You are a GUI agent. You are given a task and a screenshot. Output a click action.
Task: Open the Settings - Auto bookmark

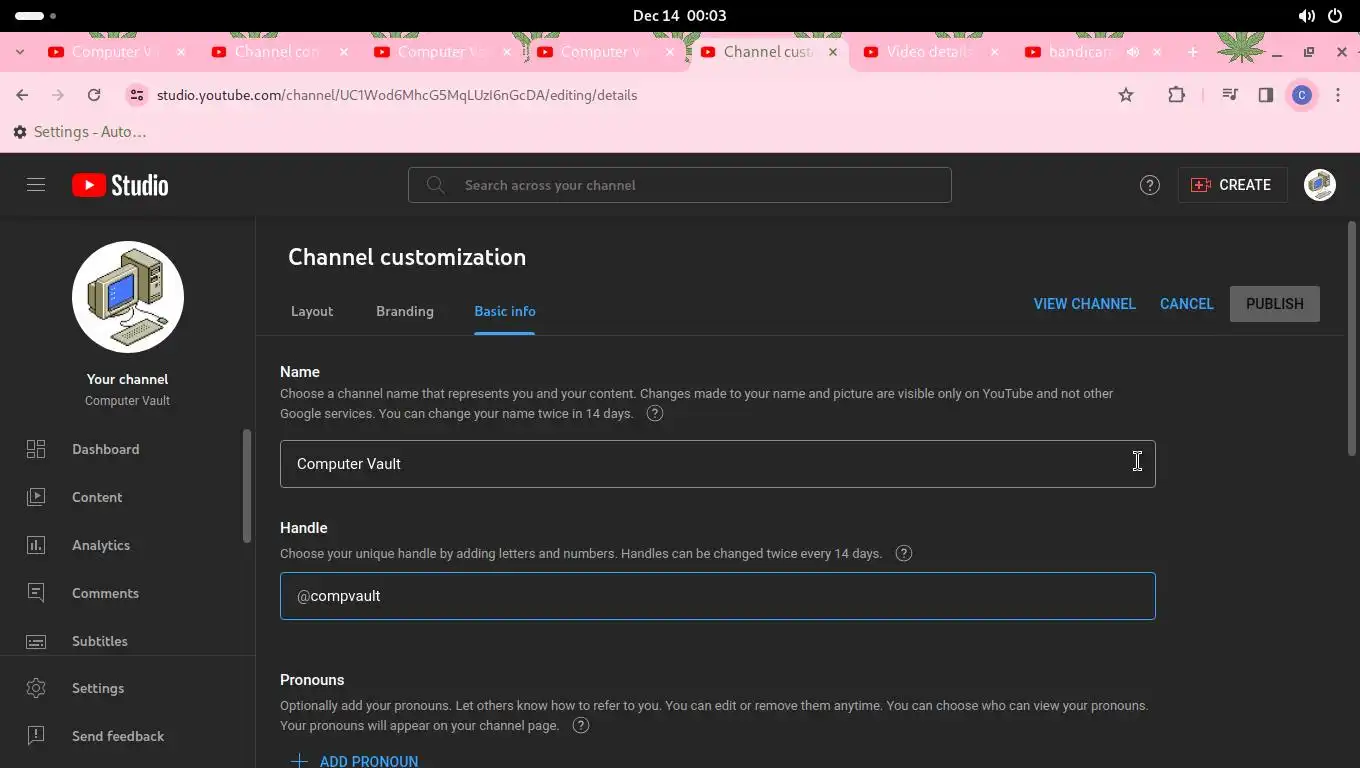(80, 132)
